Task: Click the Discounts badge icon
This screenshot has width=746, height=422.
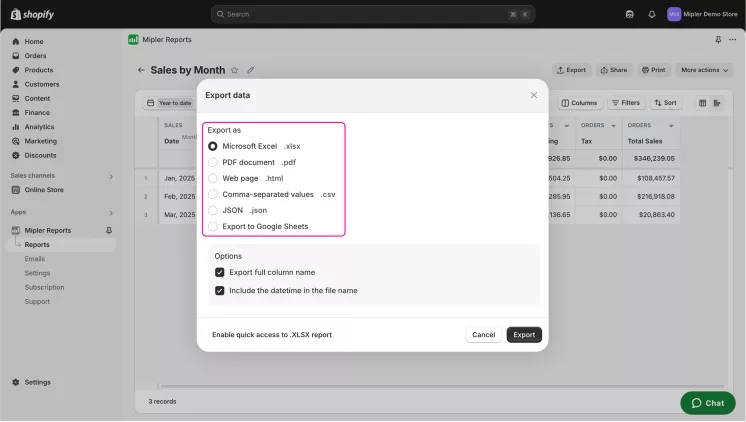Action: 16,156
